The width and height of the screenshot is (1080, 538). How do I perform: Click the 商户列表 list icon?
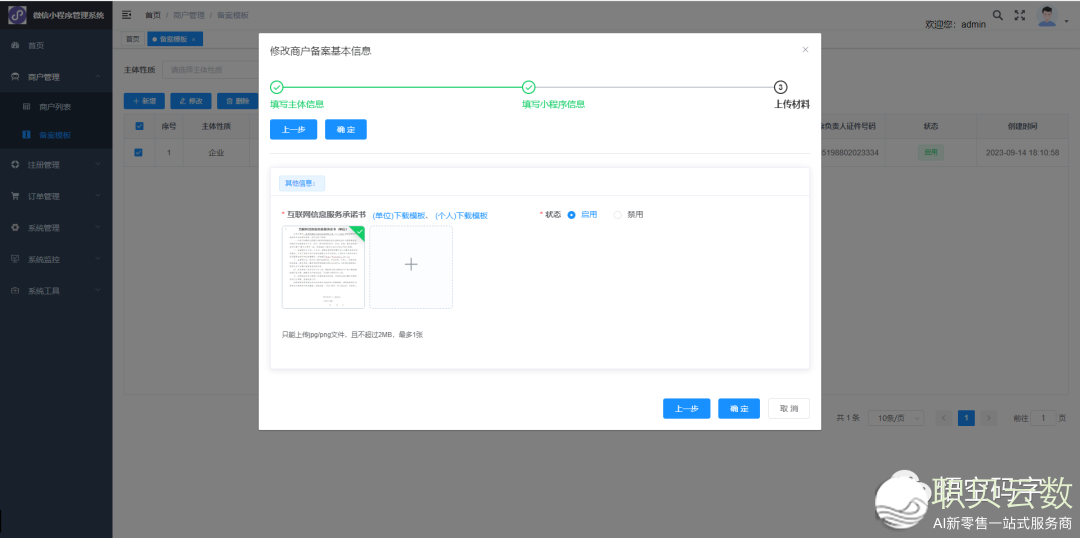coord(27,107)
